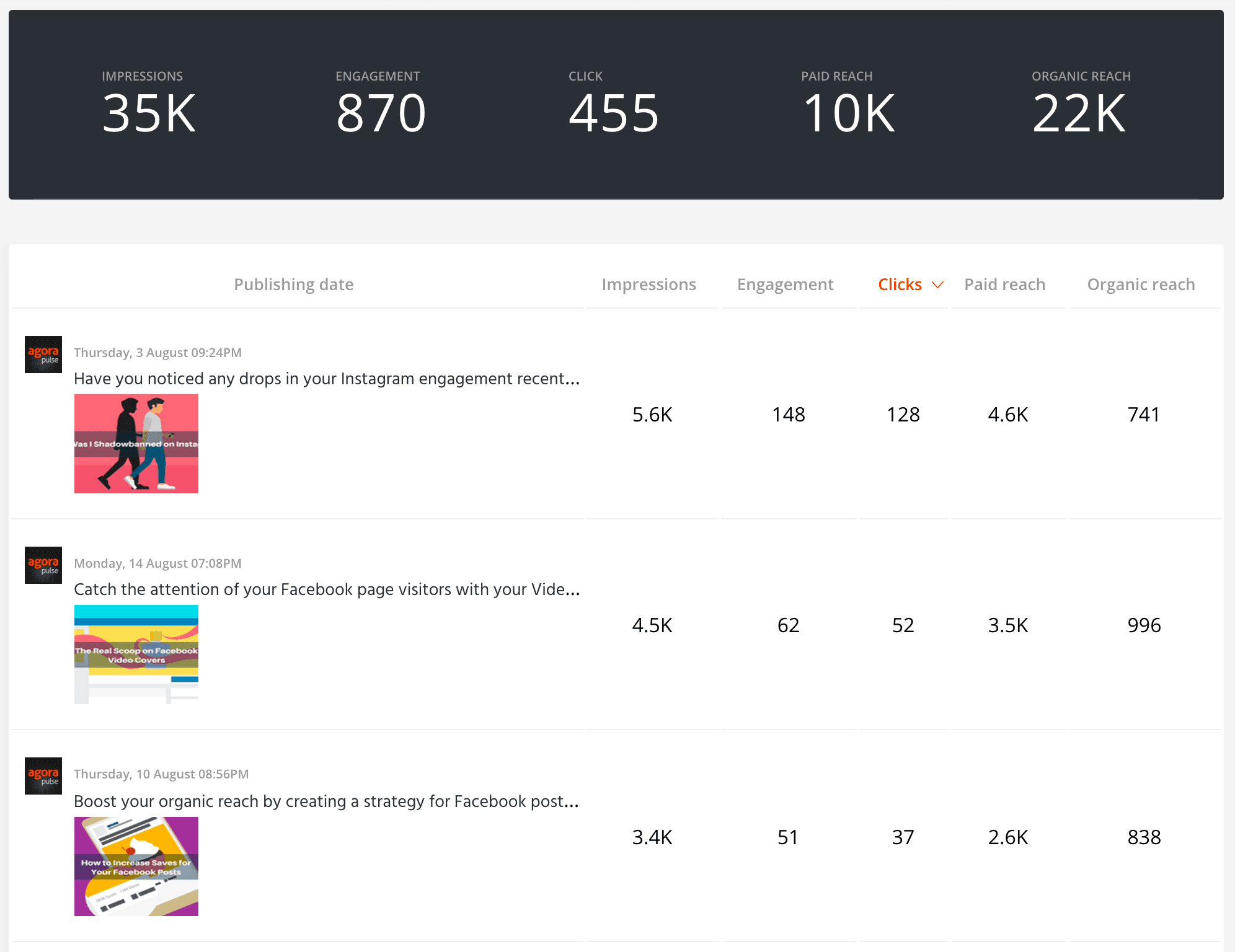
Task: Open the Facebook Video Covers post thumbnail
Action: tap(136, 654)
